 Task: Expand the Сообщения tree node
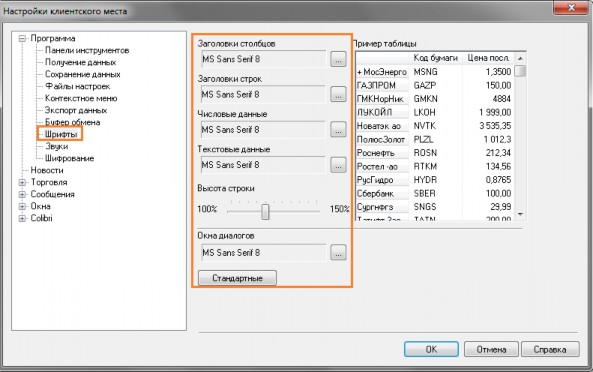pyautogui.click(x=22, y=195)
